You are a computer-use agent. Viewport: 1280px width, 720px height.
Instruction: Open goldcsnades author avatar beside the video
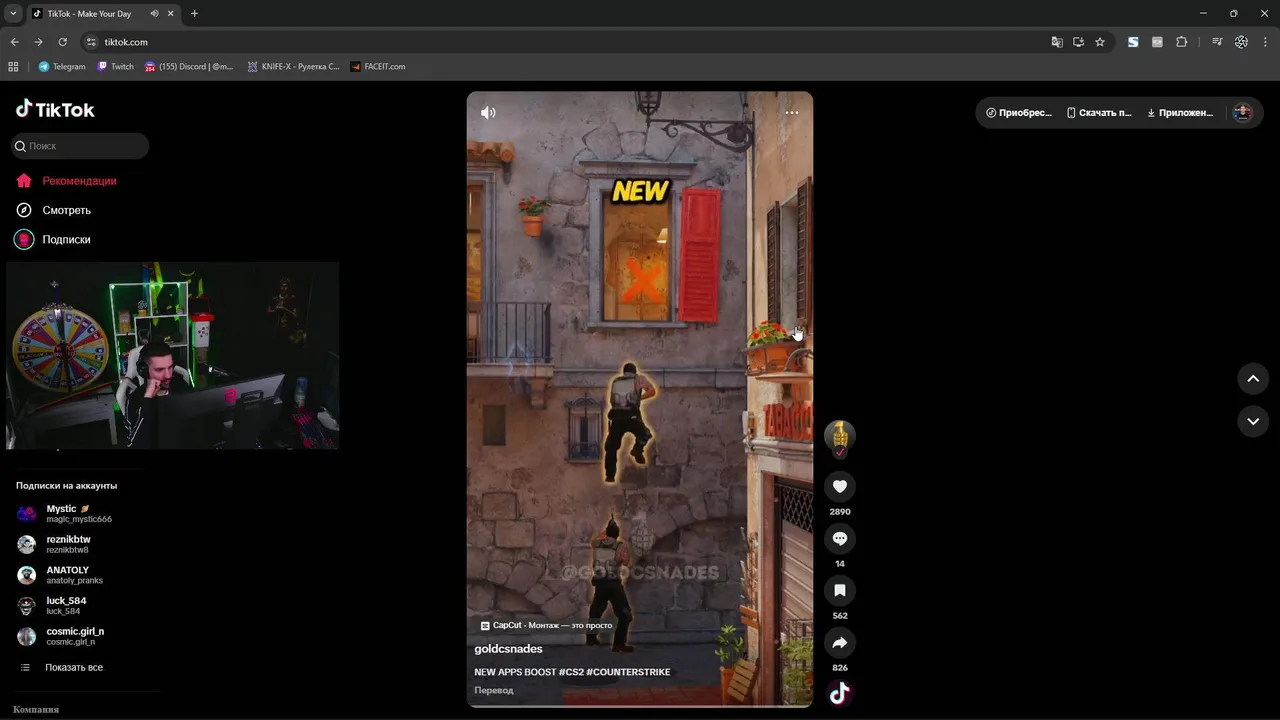[x=840, y=436]
